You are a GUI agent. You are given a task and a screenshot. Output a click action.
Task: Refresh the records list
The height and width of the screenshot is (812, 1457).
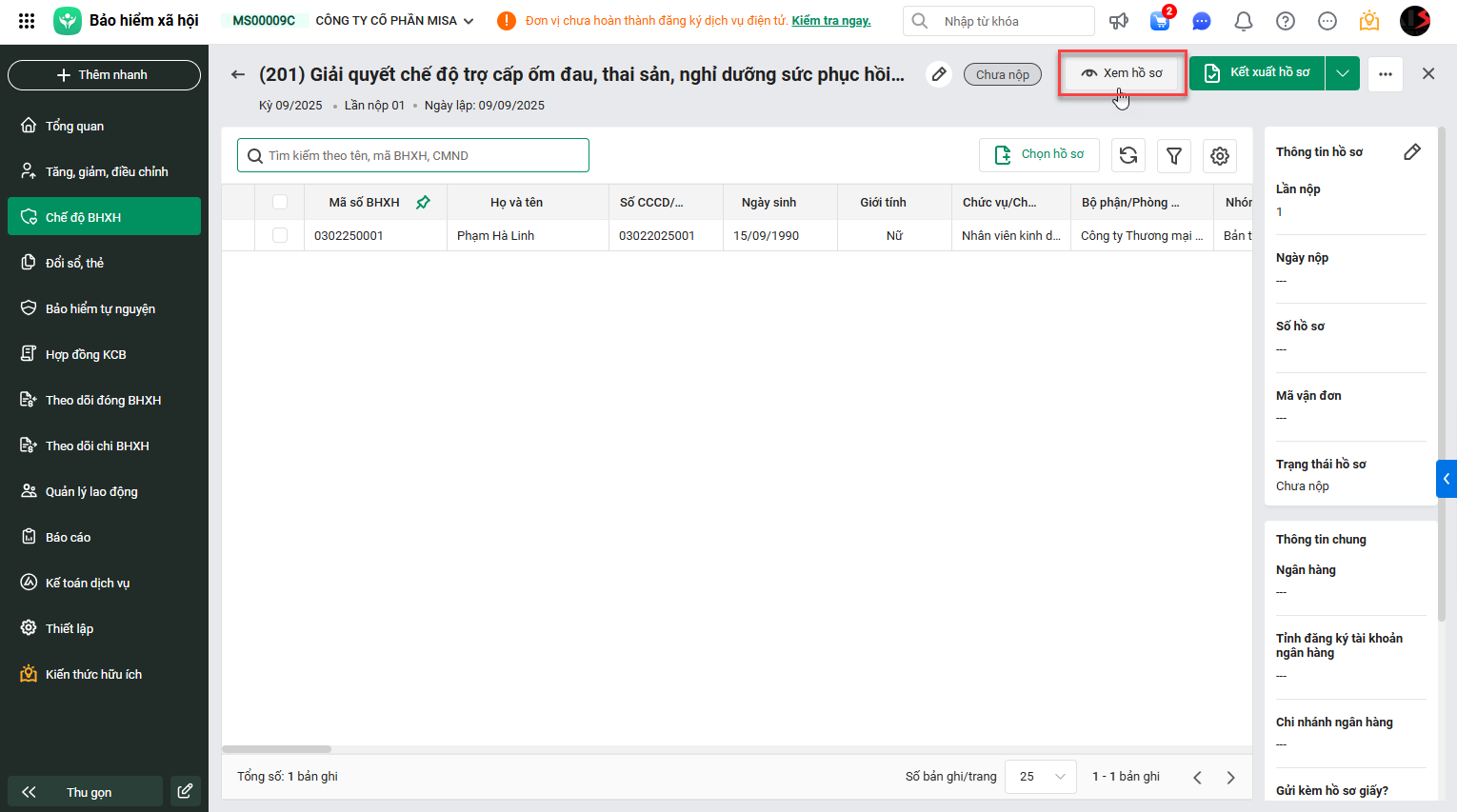[x=1128, y=155]
